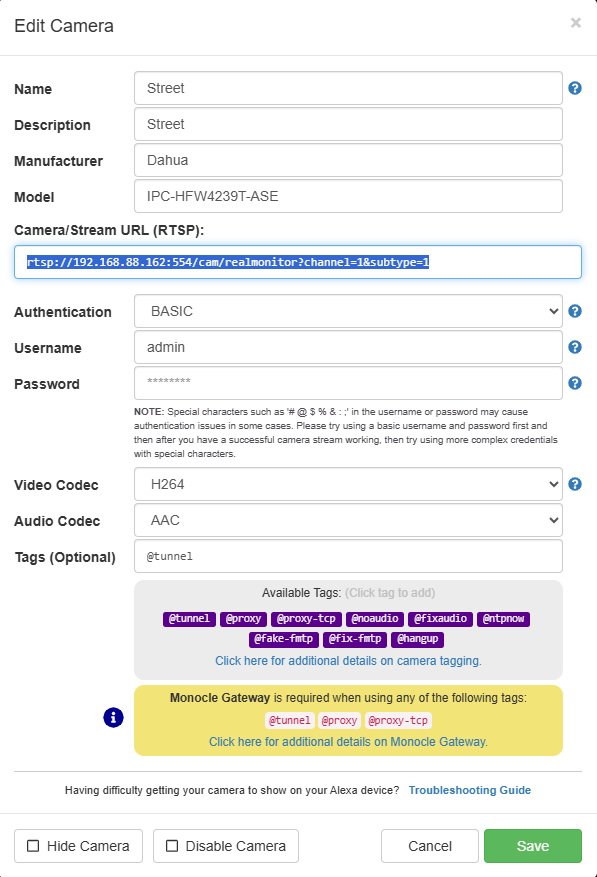Screen dimensions: 597x877
Task: Click the Username help question icon
Action: pos(575,347)
